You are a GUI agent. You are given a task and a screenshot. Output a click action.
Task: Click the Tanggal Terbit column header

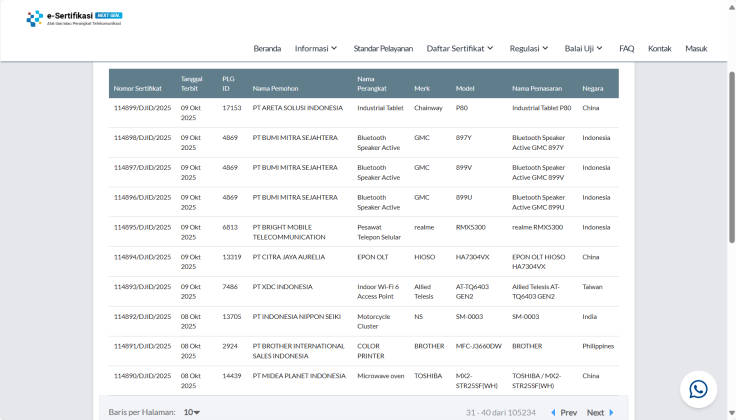pos(191,83)
